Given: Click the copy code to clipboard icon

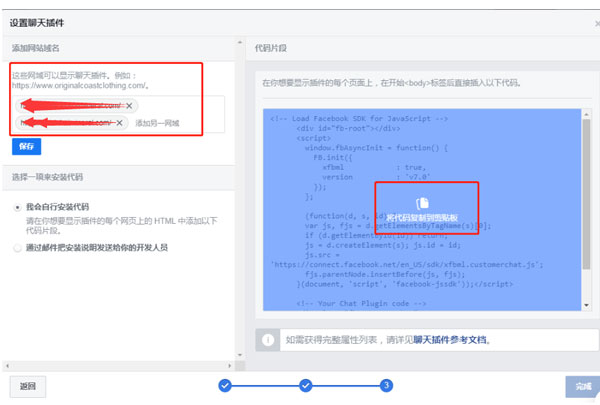Looking at the screenshot, I should point(421,203).
